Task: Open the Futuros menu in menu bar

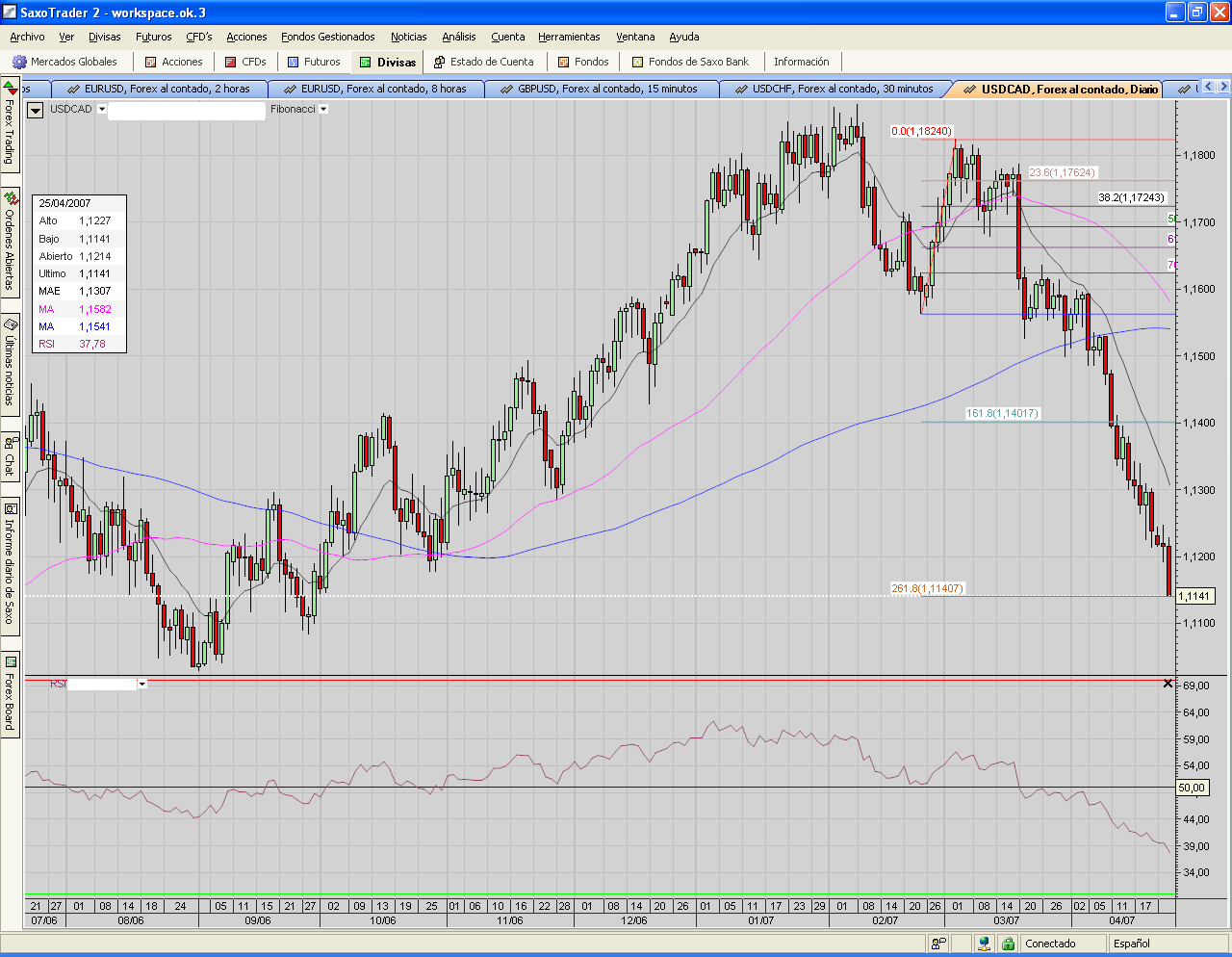Action: [154, 37]
